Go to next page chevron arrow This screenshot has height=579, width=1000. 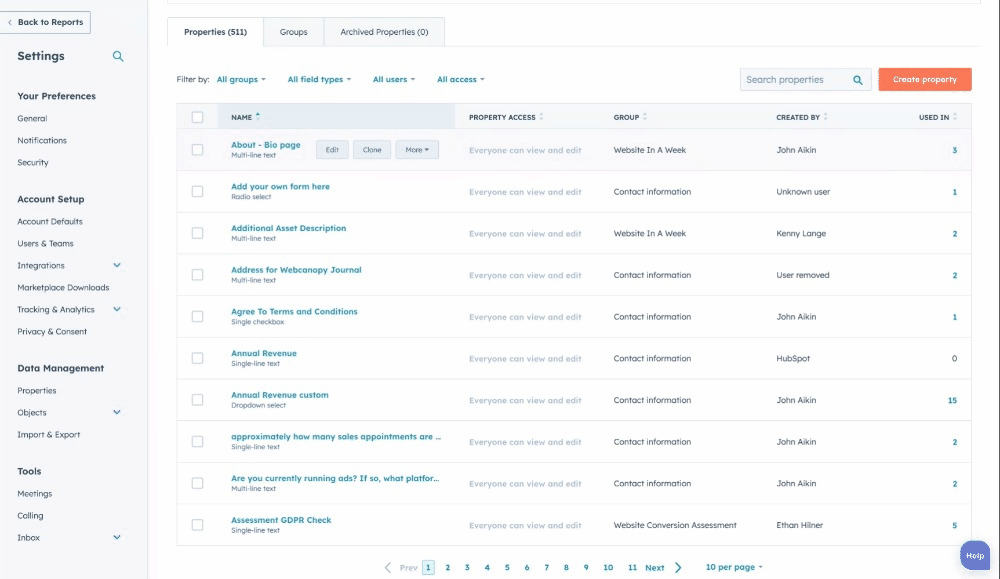click(x=678, y=568)
